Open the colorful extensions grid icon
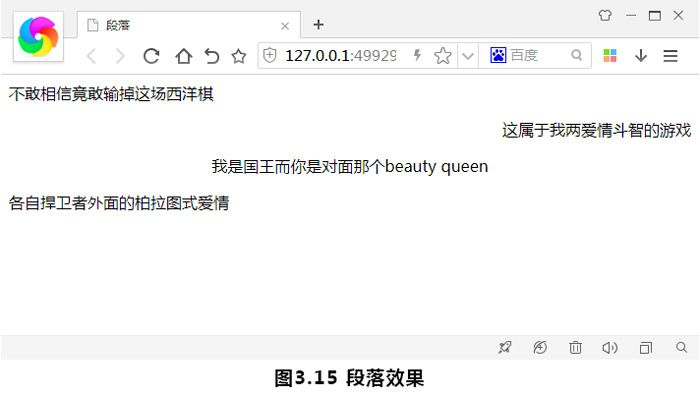The height and width of the screenshot is (395, 700). click(x=610, y=56)
